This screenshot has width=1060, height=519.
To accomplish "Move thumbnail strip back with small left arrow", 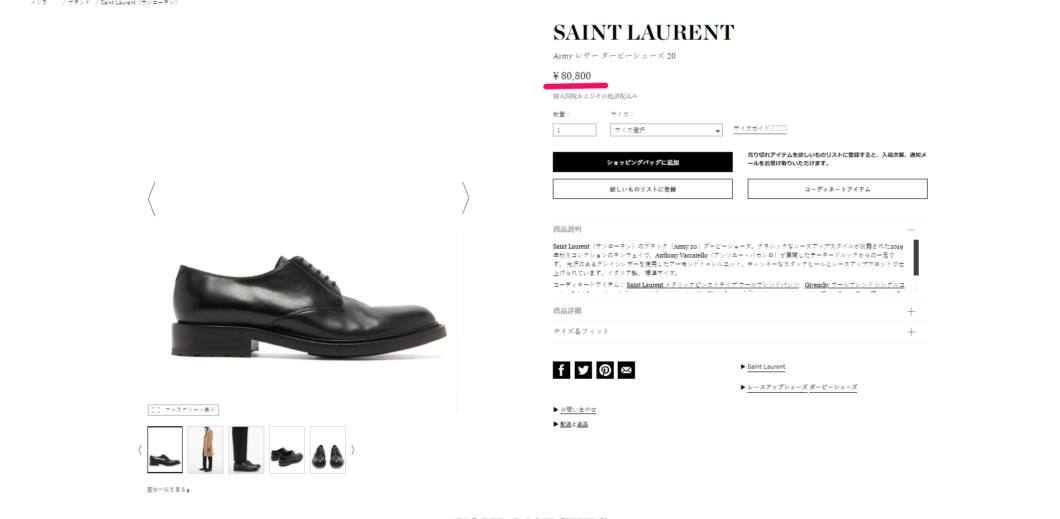I will pyautogui.click(x=140, y=449).
